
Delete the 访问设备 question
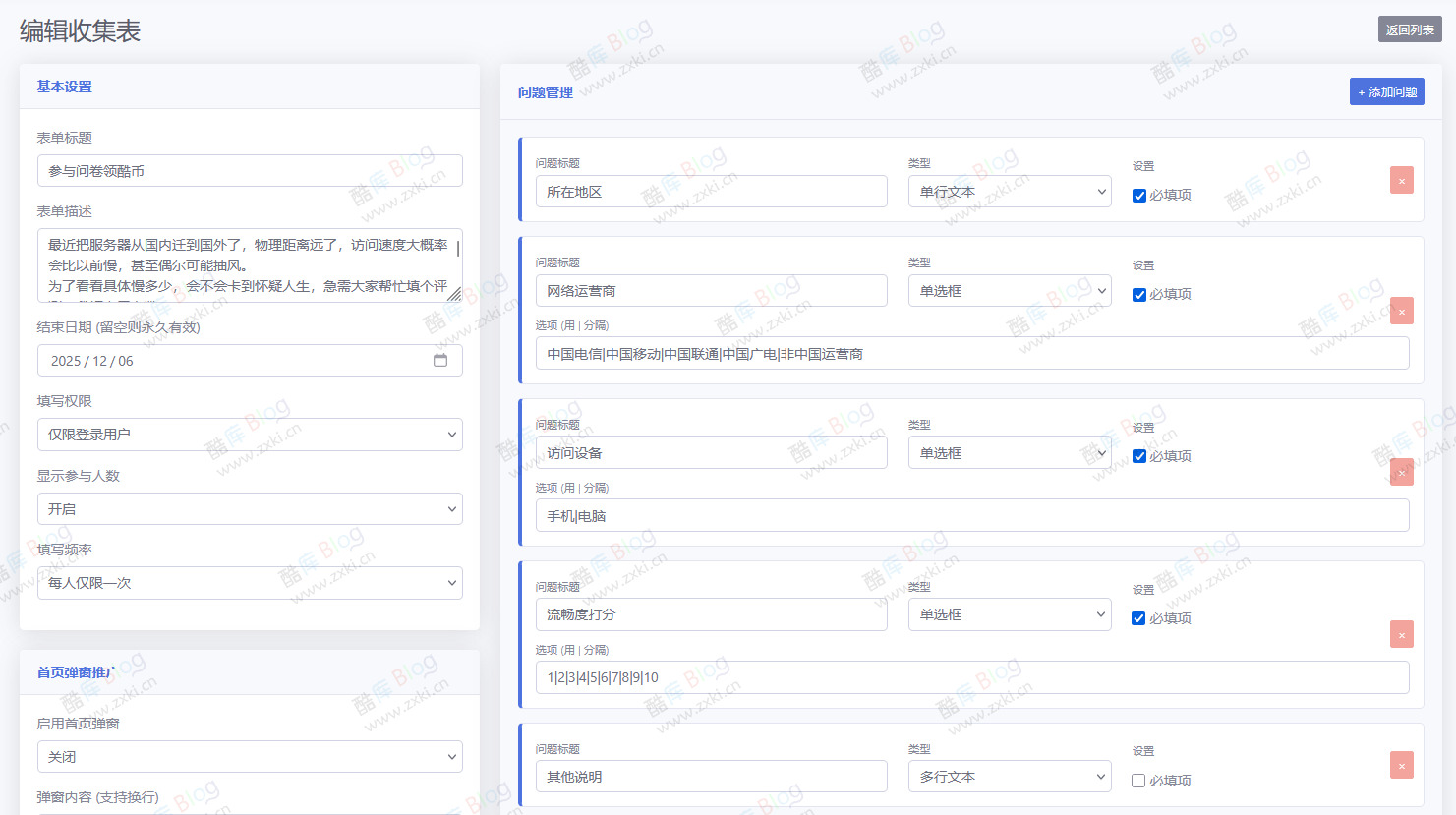(1401, 472)
